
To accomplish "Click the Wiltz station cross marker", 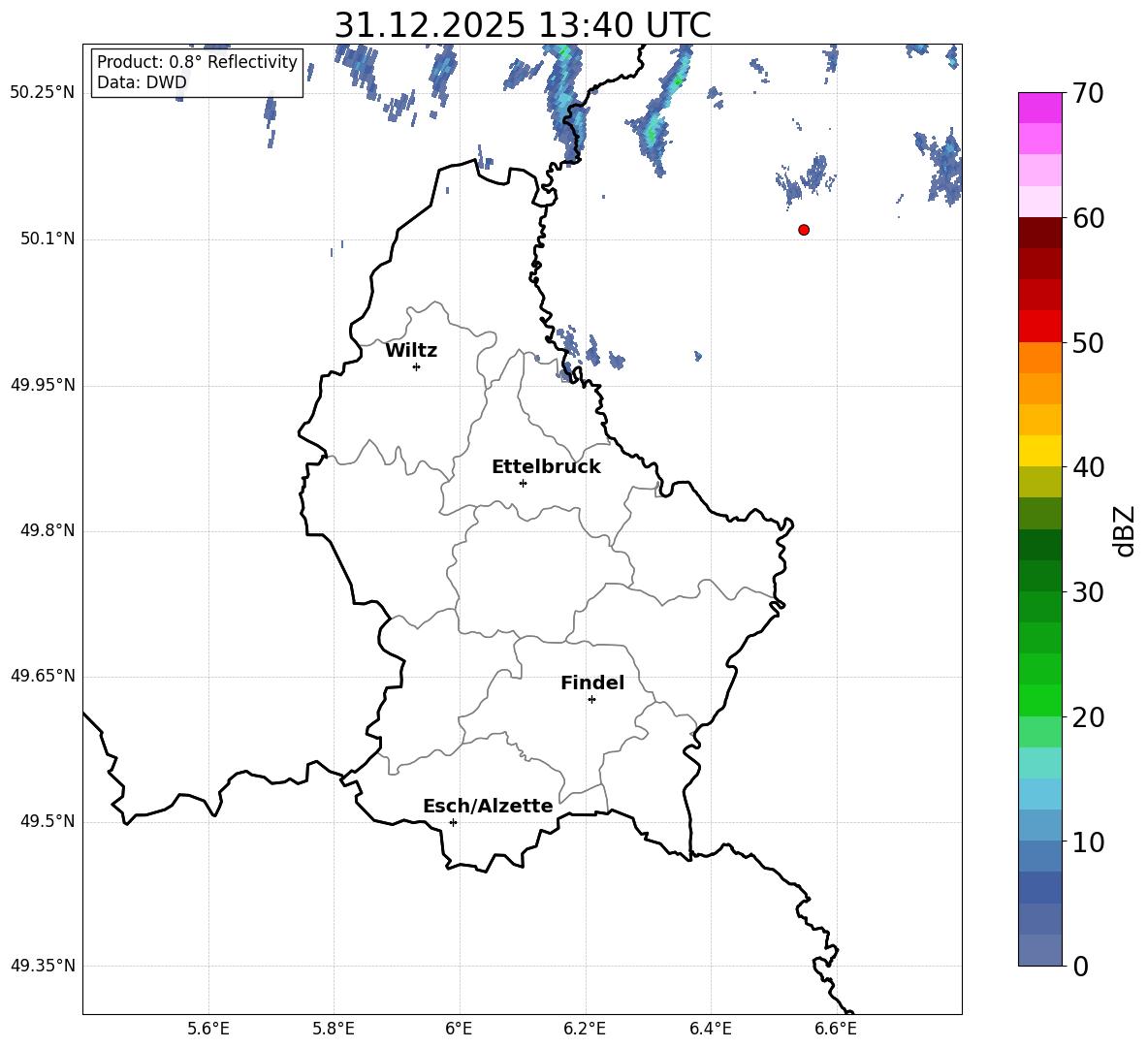I will pos(416,366).
